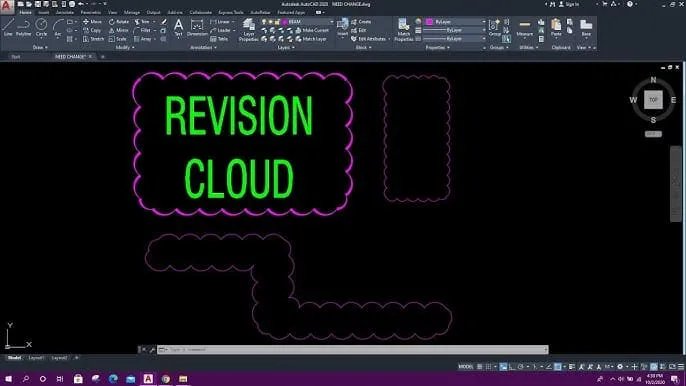
Task: Toggle the layer on/off lightbulb icon
Action: click(x=264, y=21)
